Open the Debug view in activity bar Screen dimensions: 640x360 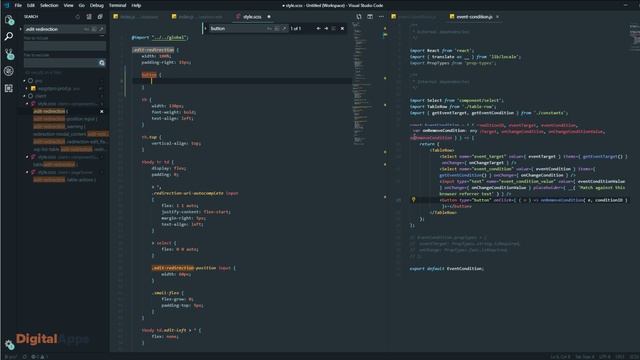click(9, 71)
